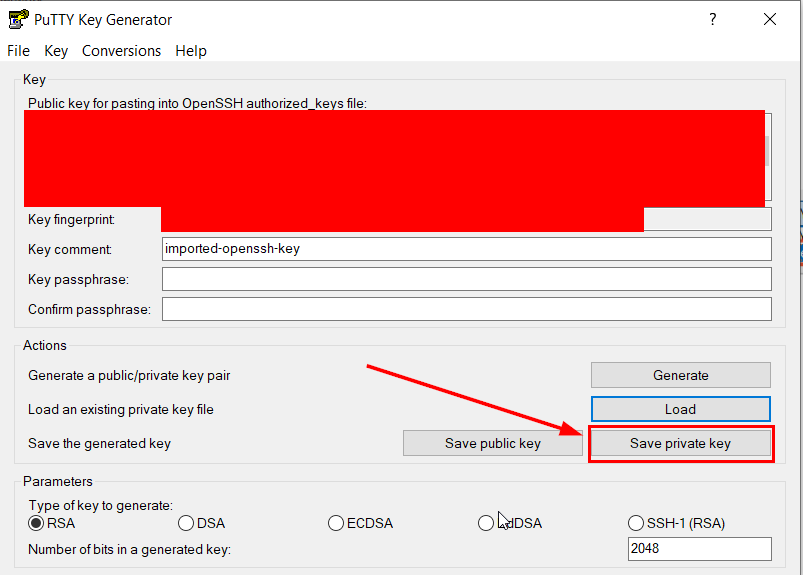This screenshot has width=803, height=575.
Task: Click Load to open existing private key
Action: [x=680, y=409]
